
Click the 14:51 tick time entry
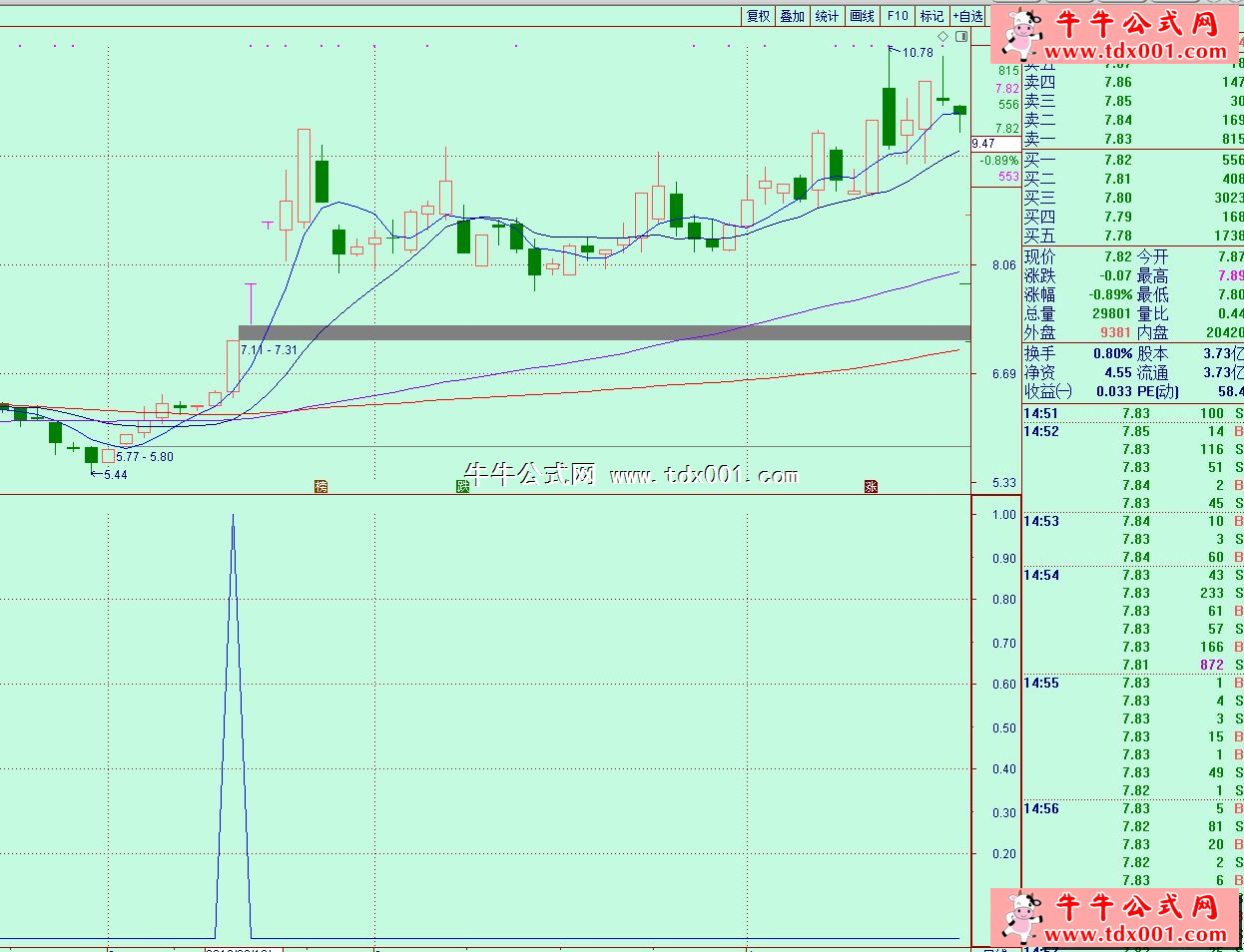point(1041,413)
